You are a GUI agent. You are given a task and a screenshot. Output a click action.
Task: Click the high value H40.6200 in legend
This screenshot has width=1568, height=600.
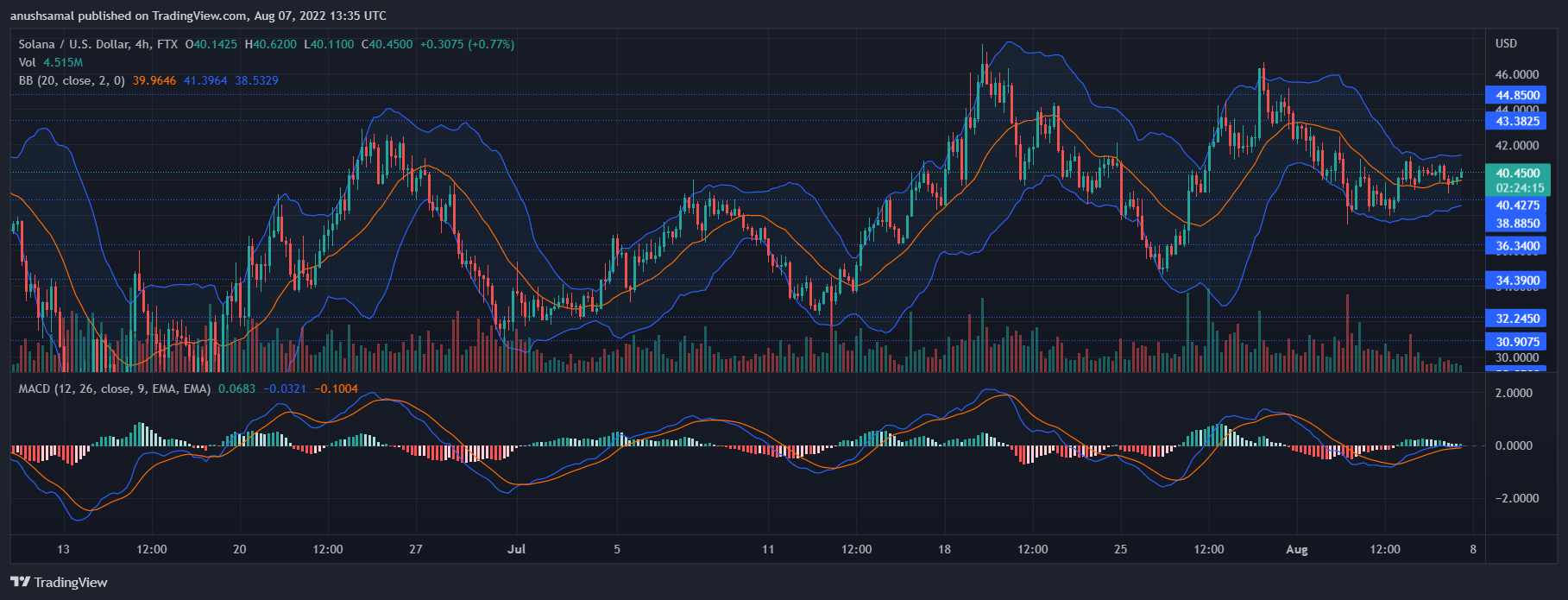coord(271,44)
